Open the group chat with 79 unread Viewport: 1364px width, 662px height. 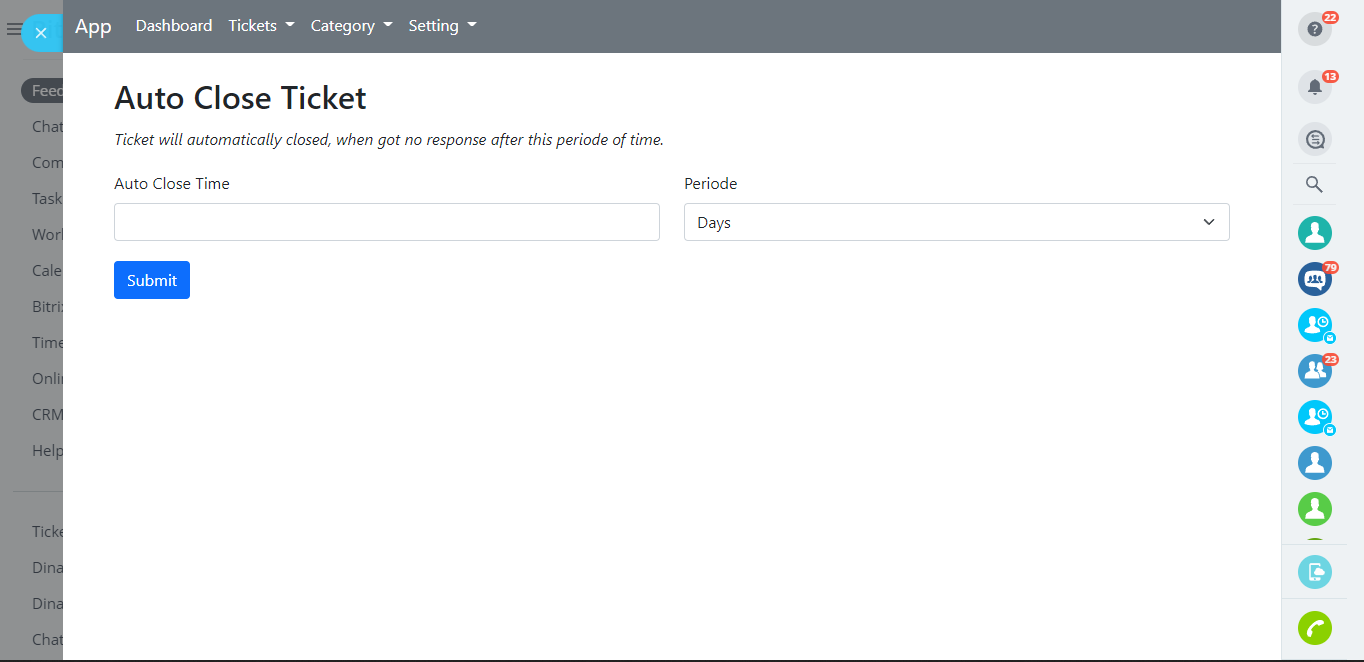click(x=1314, y=280)
